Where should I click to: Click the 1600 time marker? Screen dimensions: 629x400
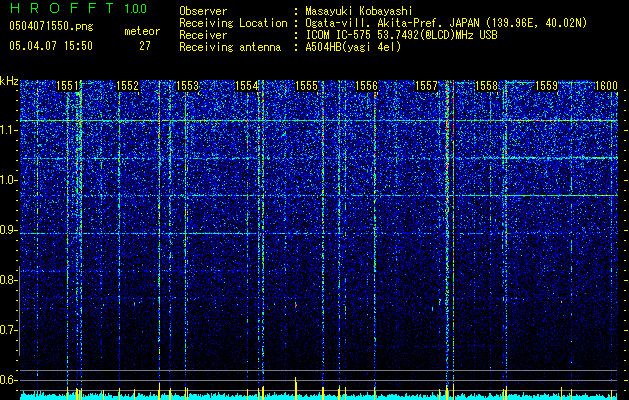click(x=606, y=86)
